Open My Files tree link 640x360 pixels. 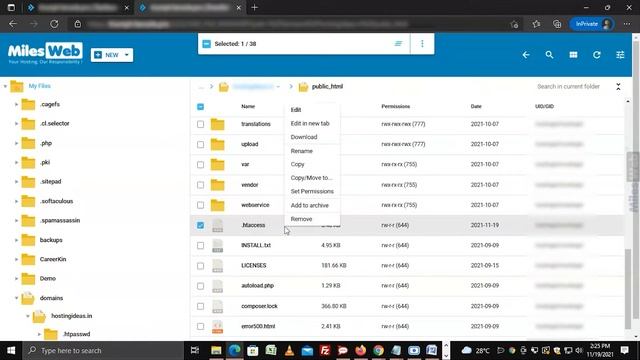point(40,86)
